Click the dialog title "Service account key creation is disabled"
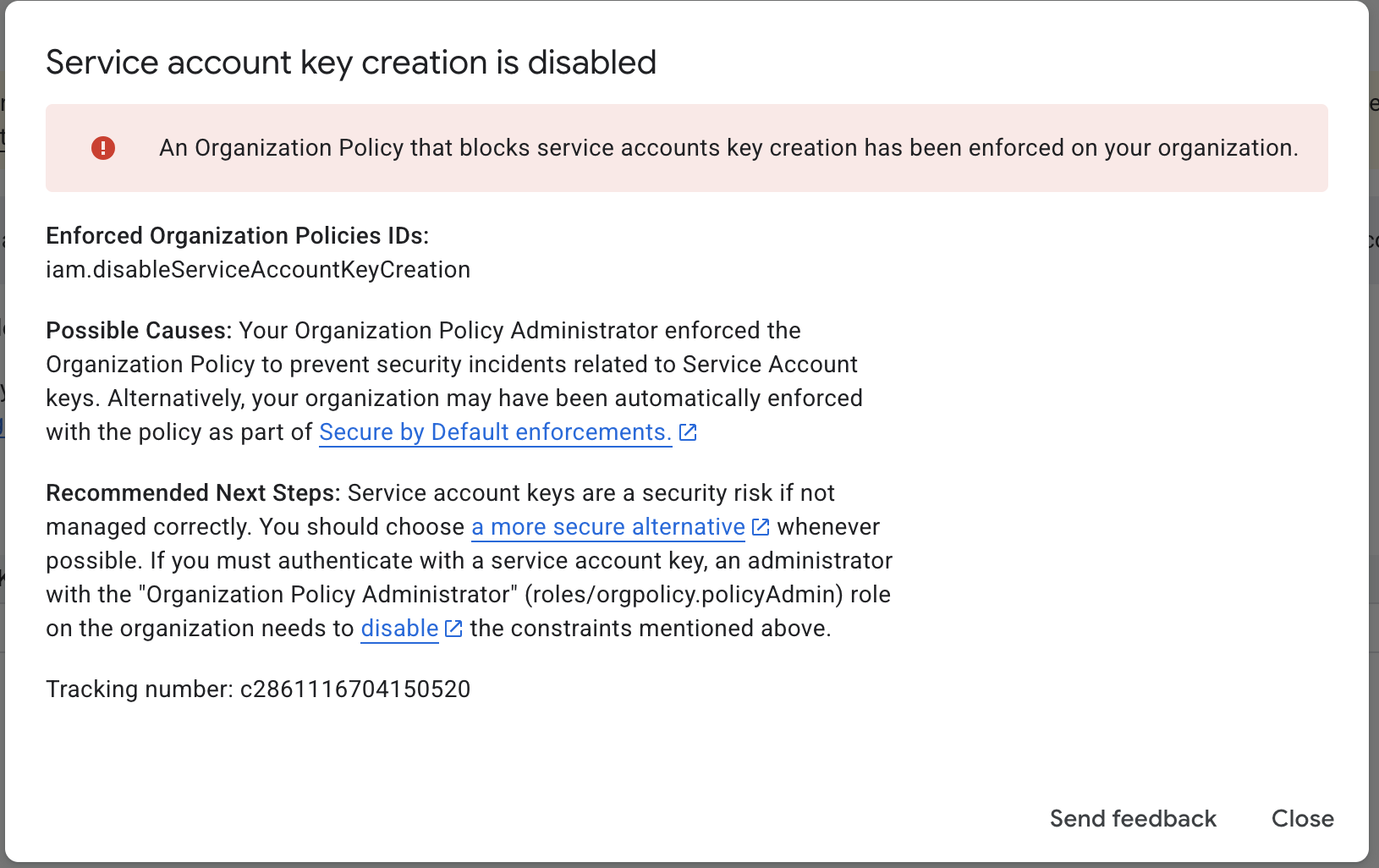Screen dimensions: 1379x868 351,61
